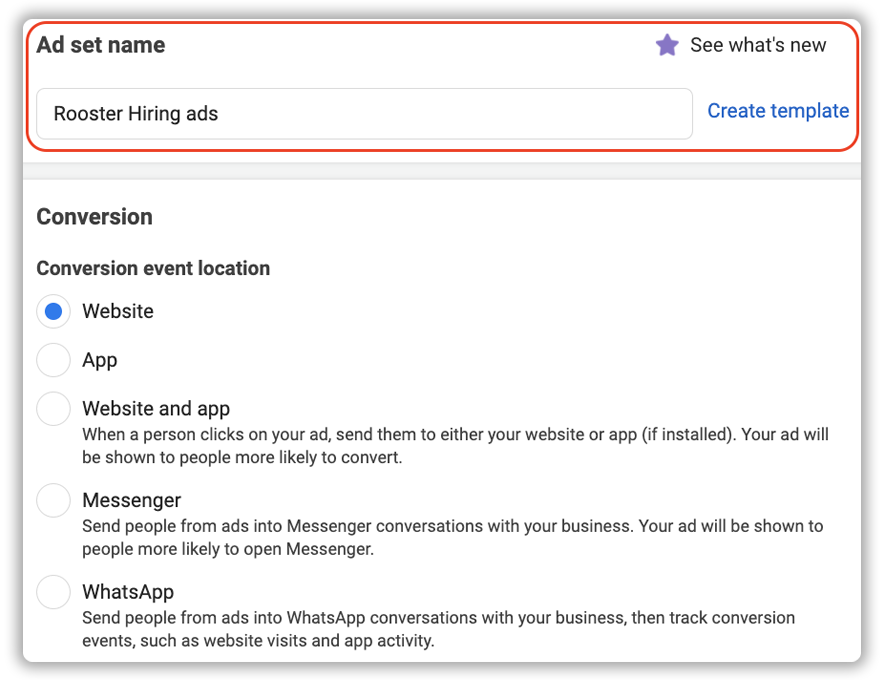Screen dimensions: 884x680
Task: Click the Messenger conversations description text
Action: click(453, 537)
